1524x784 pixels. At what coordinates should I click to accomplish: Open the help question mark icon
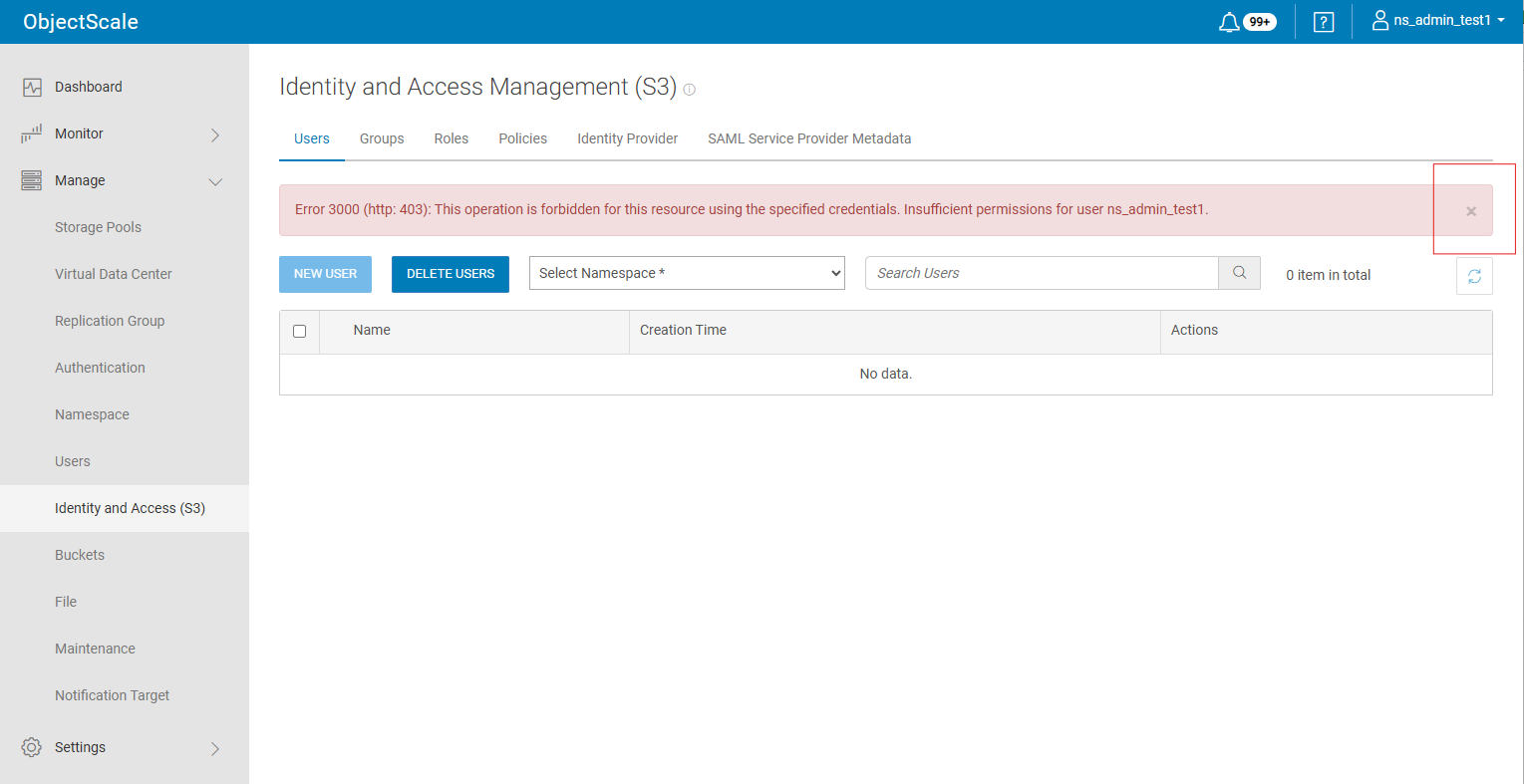[x=1324, y=22]
